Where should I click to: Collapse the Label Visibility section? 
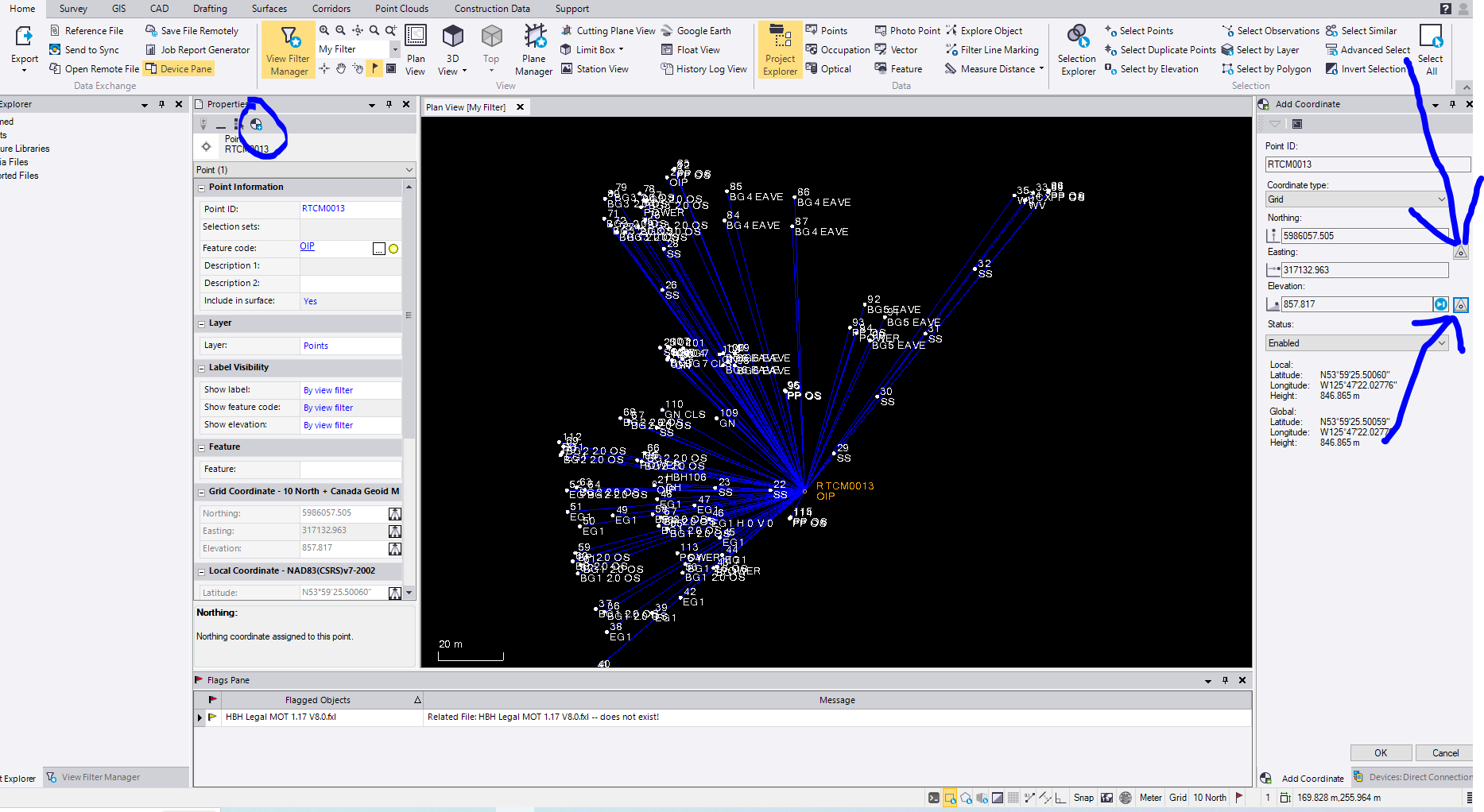click(202, 368)
